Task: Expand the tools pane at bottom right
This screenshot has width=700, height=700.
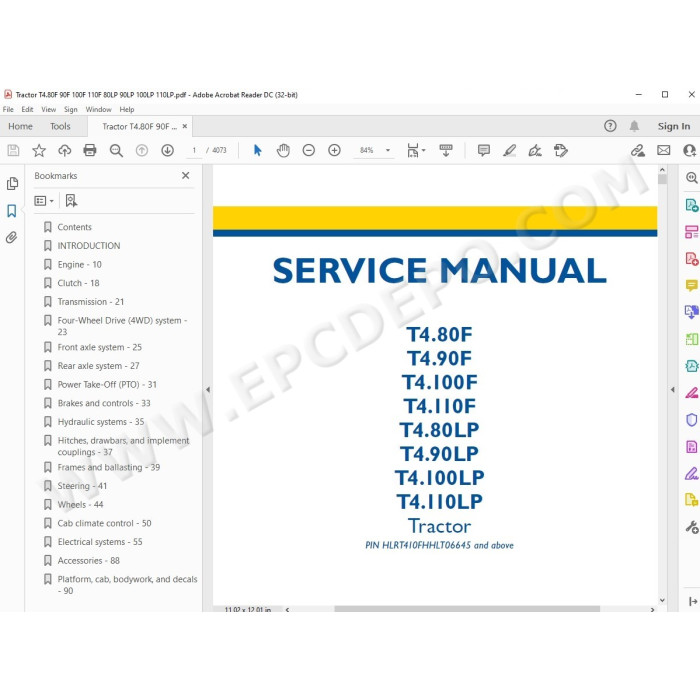Action: (692, 601)
